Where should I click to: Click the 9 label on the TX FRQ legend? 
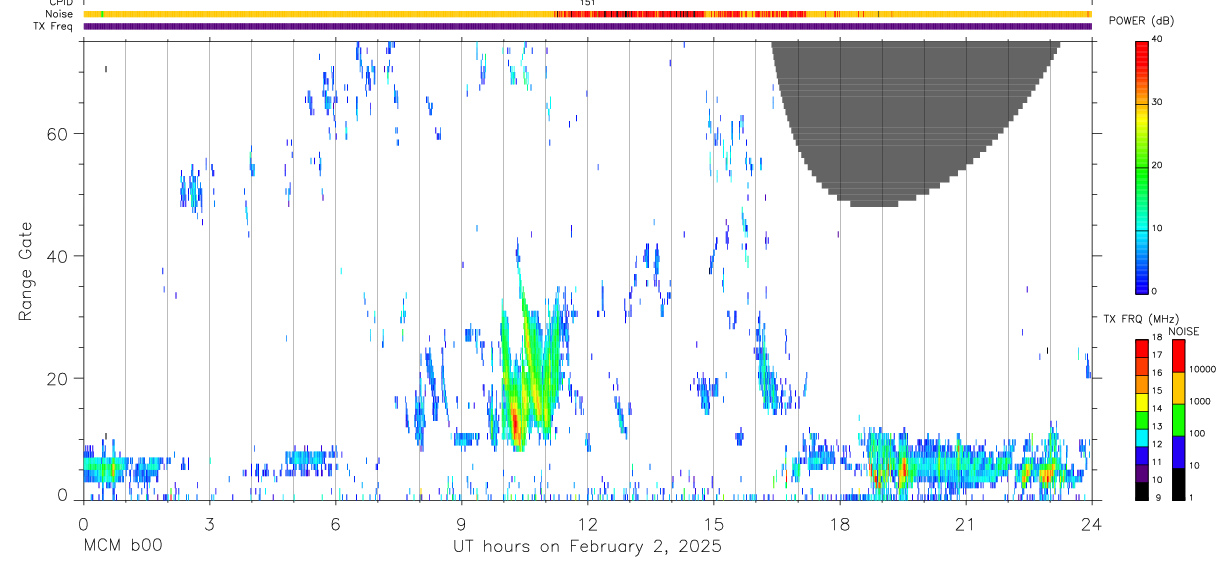pos(1156,497)
